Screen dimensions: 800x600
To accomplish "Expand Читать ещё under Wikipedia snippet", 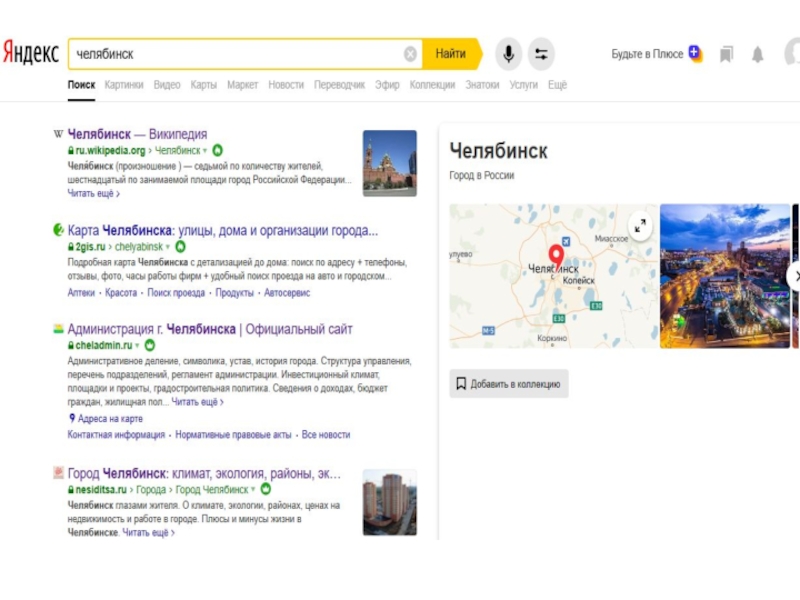I will point(93,193).
